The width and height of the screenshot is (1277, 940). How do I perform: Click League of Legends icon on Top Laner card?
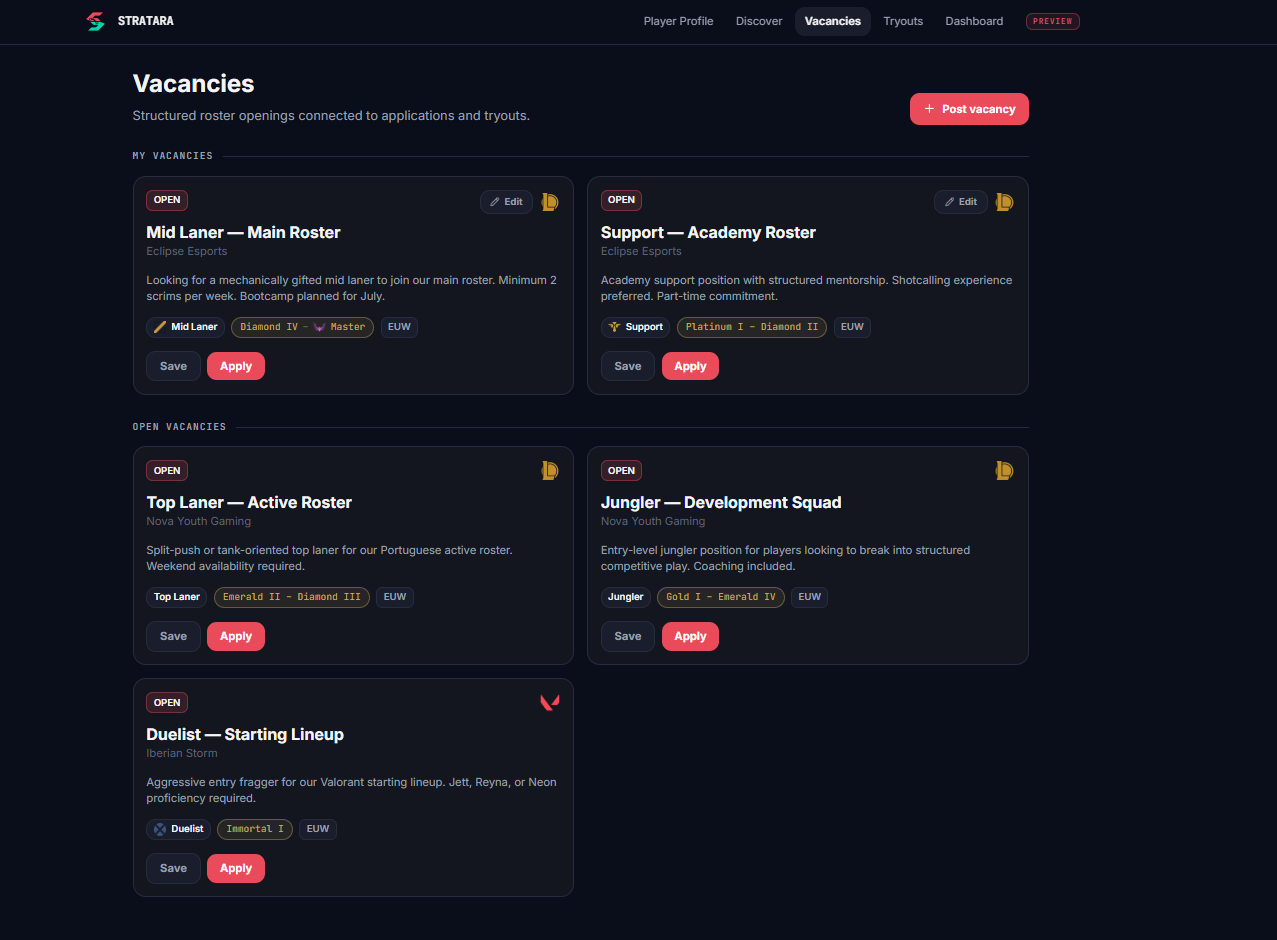click(x=550, y=470)
